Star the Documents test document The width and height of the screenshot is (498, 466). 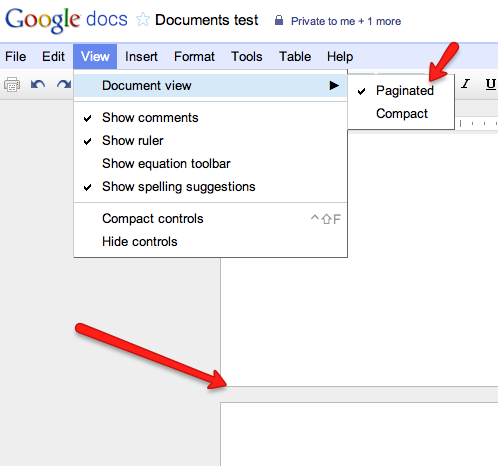[143, 20]
